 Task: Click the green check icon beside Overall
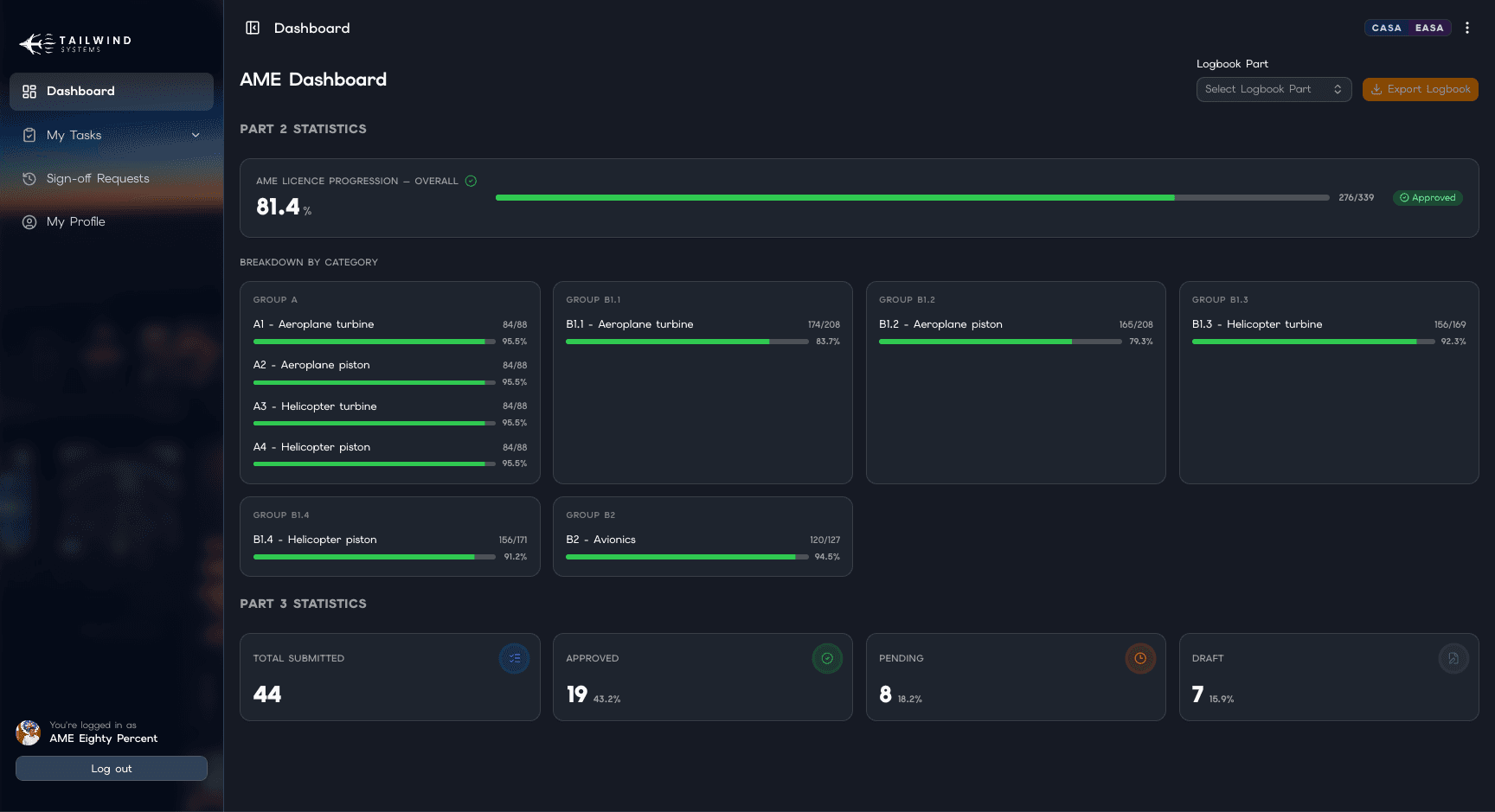click(471, 181)
